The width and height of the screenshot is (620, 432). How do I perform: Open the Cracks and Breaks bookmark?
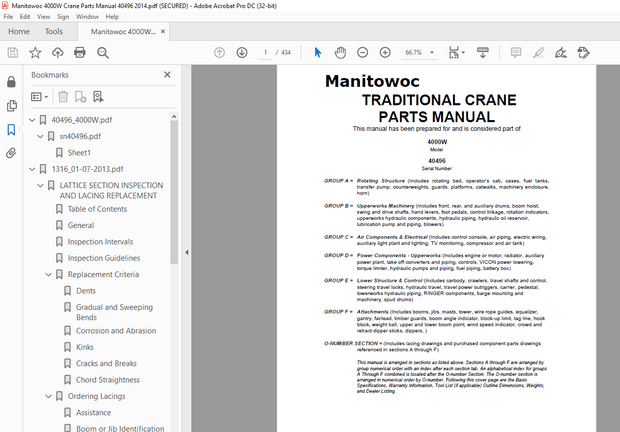(x=106, y=363)
